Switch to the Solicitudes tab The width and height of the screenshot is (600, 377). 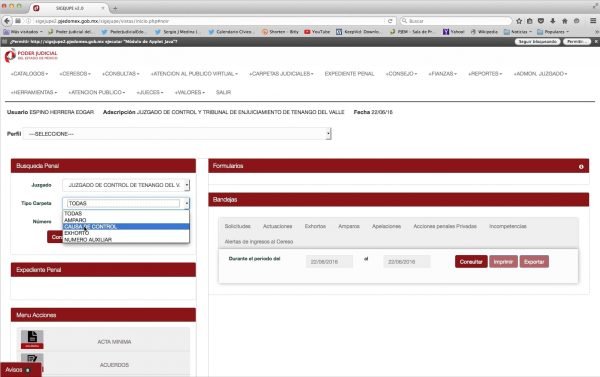pyautogui.click(x=238, y=226)
